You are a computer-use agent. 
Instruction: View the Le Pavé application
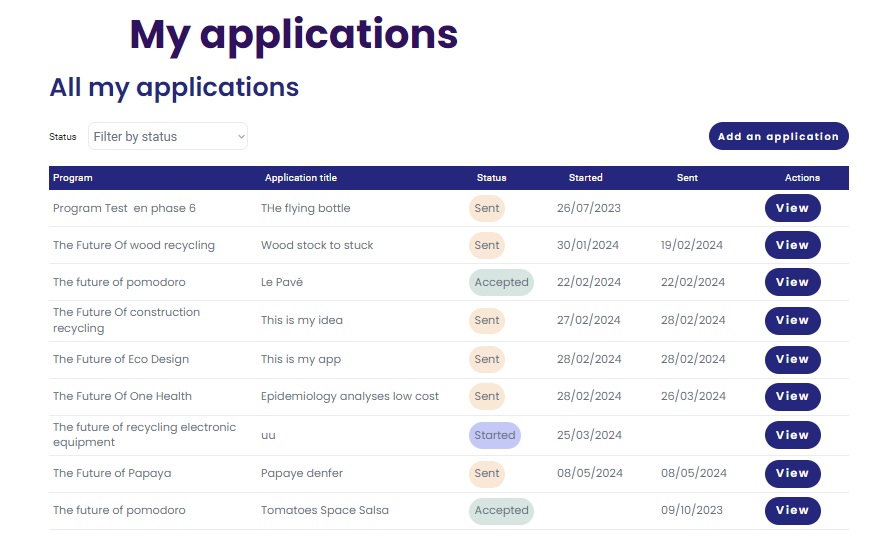(x=792, y=282)
